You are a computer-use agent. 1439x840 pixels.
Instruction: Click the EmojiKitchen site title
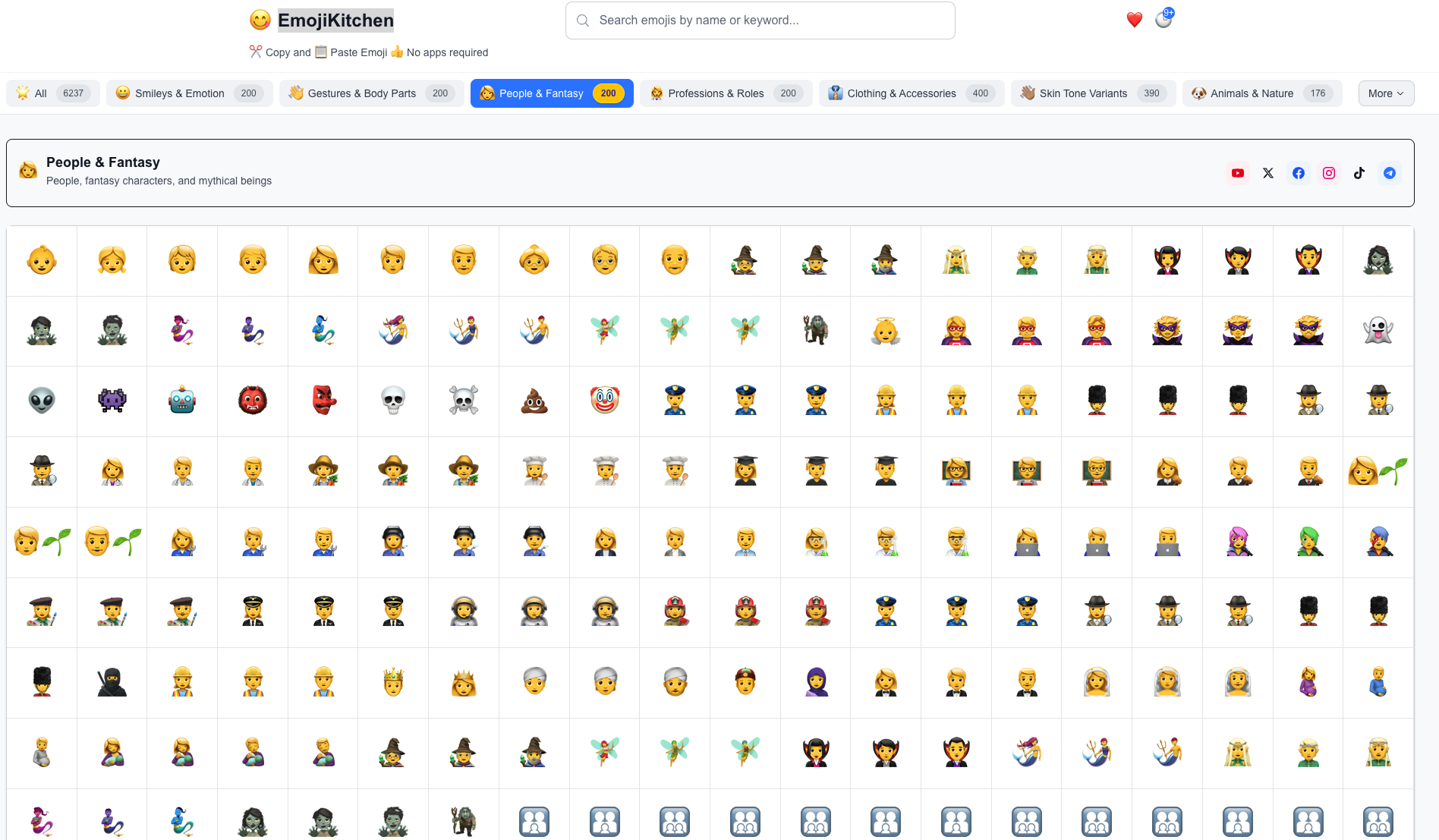[x=335, y=20]
